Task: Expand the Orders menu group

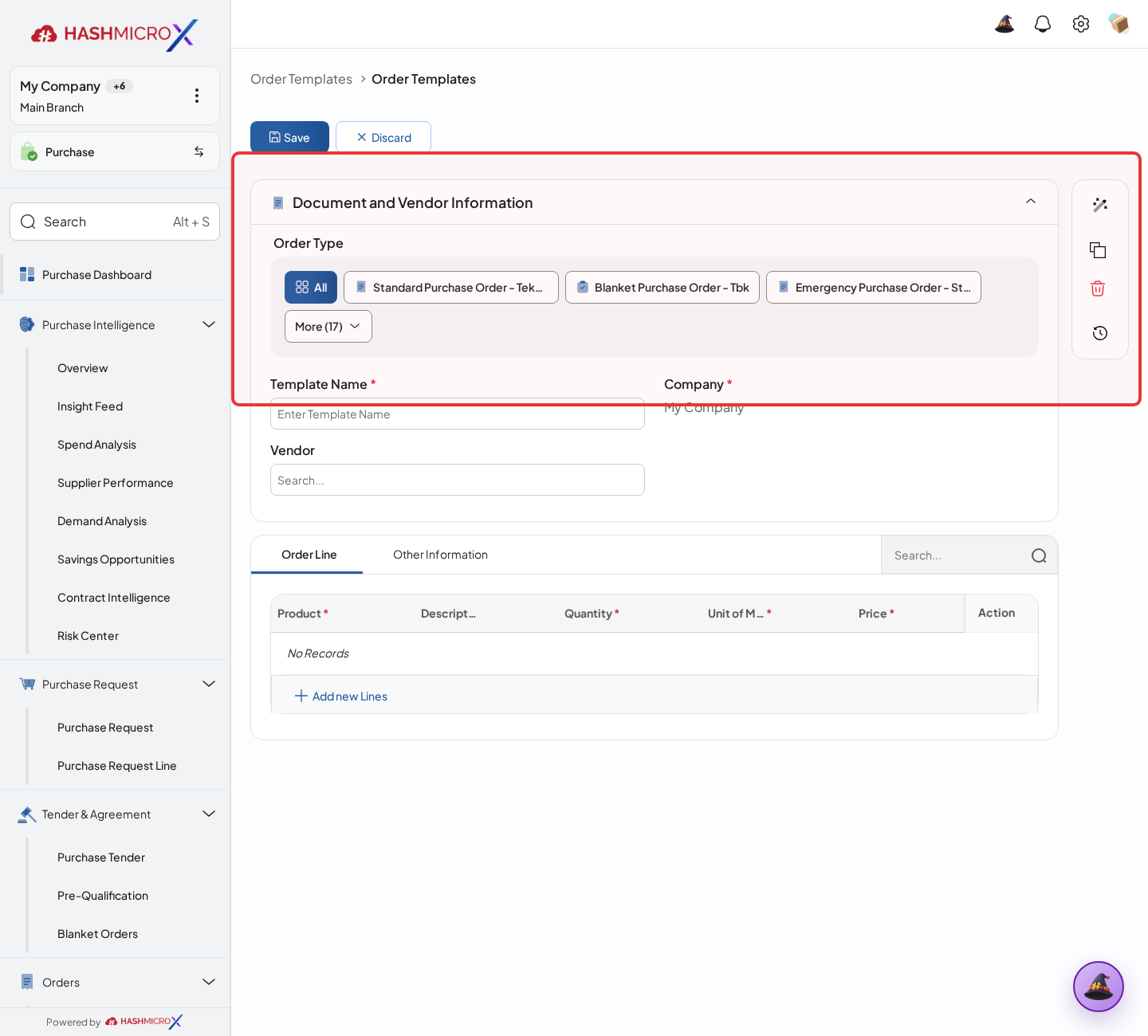Action: tap(209, 982)
